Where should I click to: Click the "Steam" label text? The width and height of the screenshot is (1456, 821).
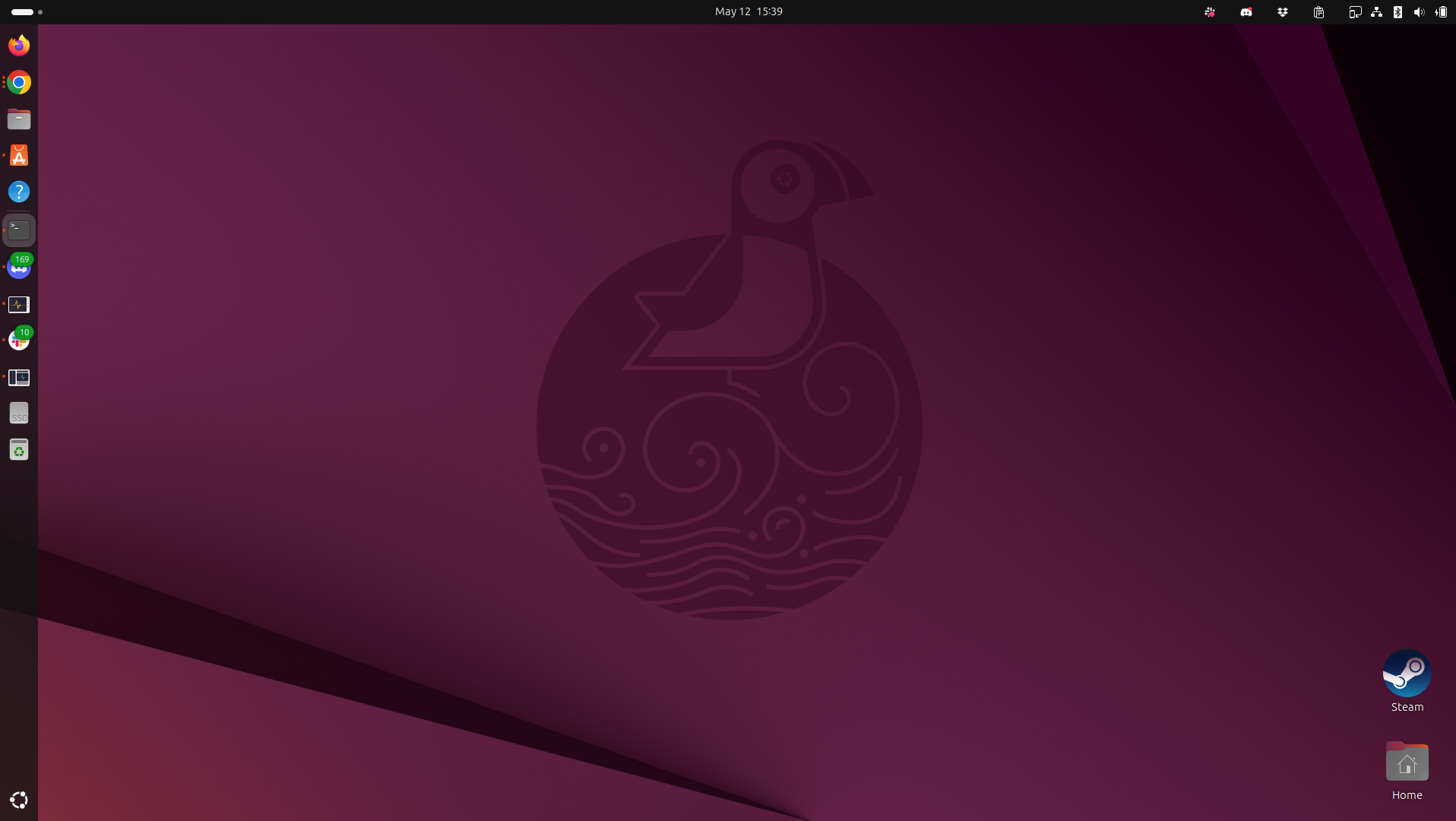[1407, 707]
